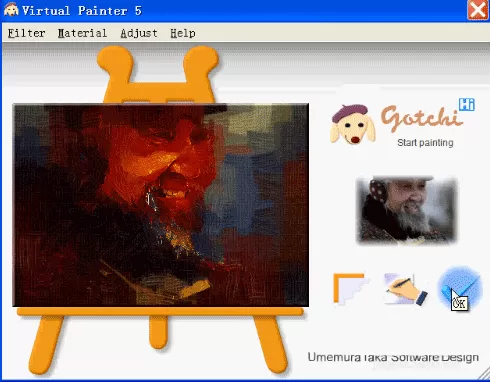Screen dimensions: 490x382
Task: Open the Filter menu
Action: pos(26,33)
